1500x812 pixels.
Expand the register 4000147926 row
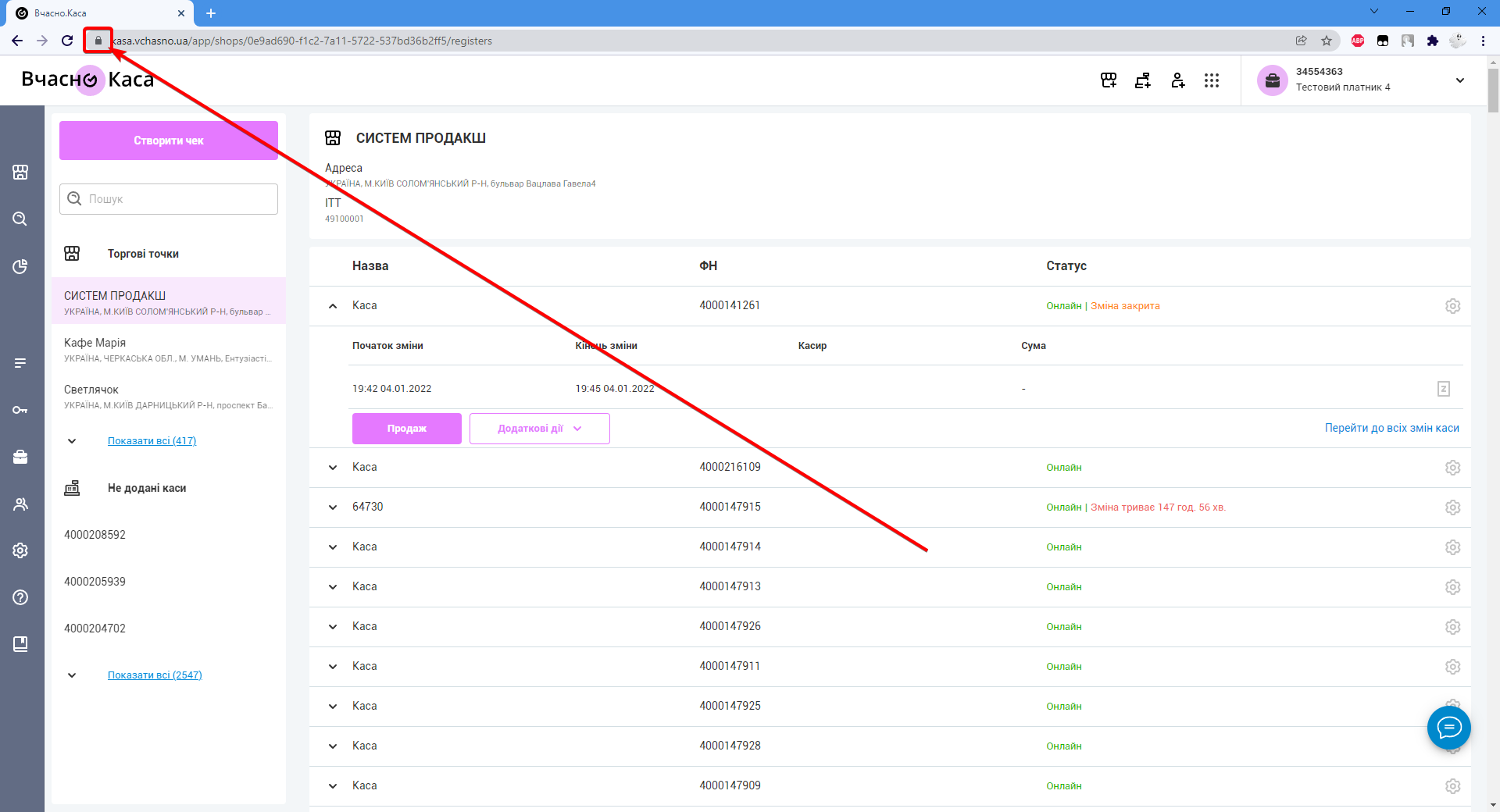[333, 627]
